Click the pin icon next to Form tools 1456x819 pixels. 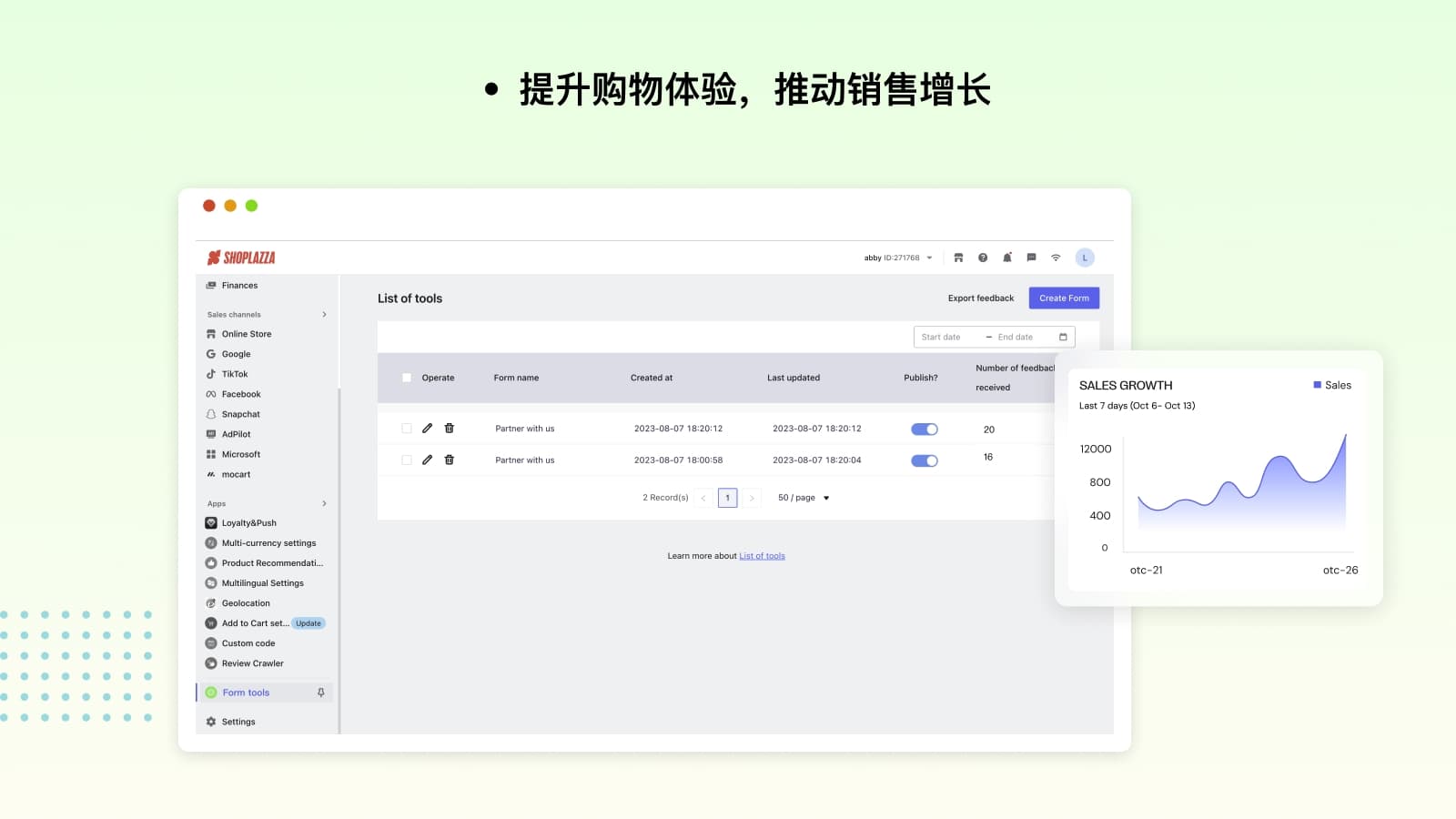click(x=320, y=693)
